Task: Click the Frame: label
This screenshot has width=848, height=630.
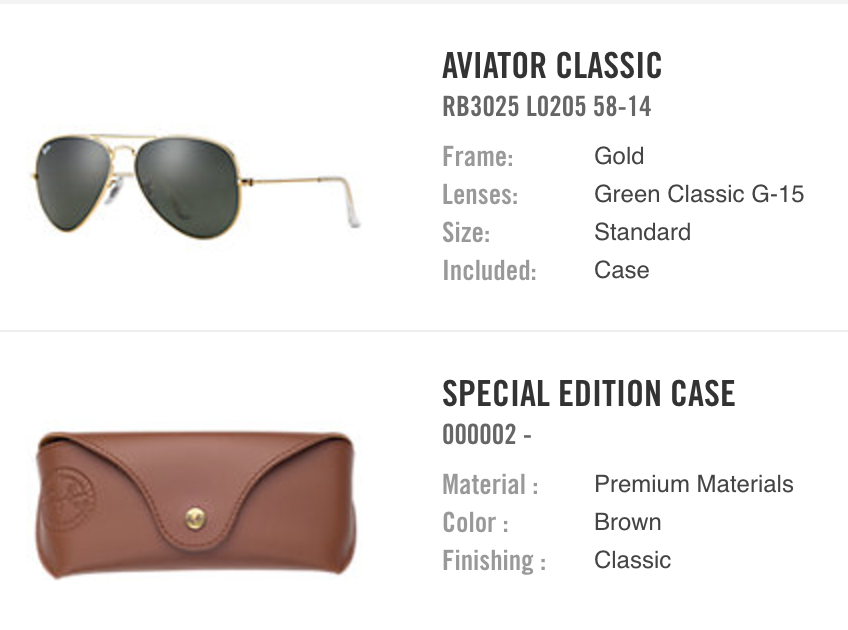Action: point(477,157)
